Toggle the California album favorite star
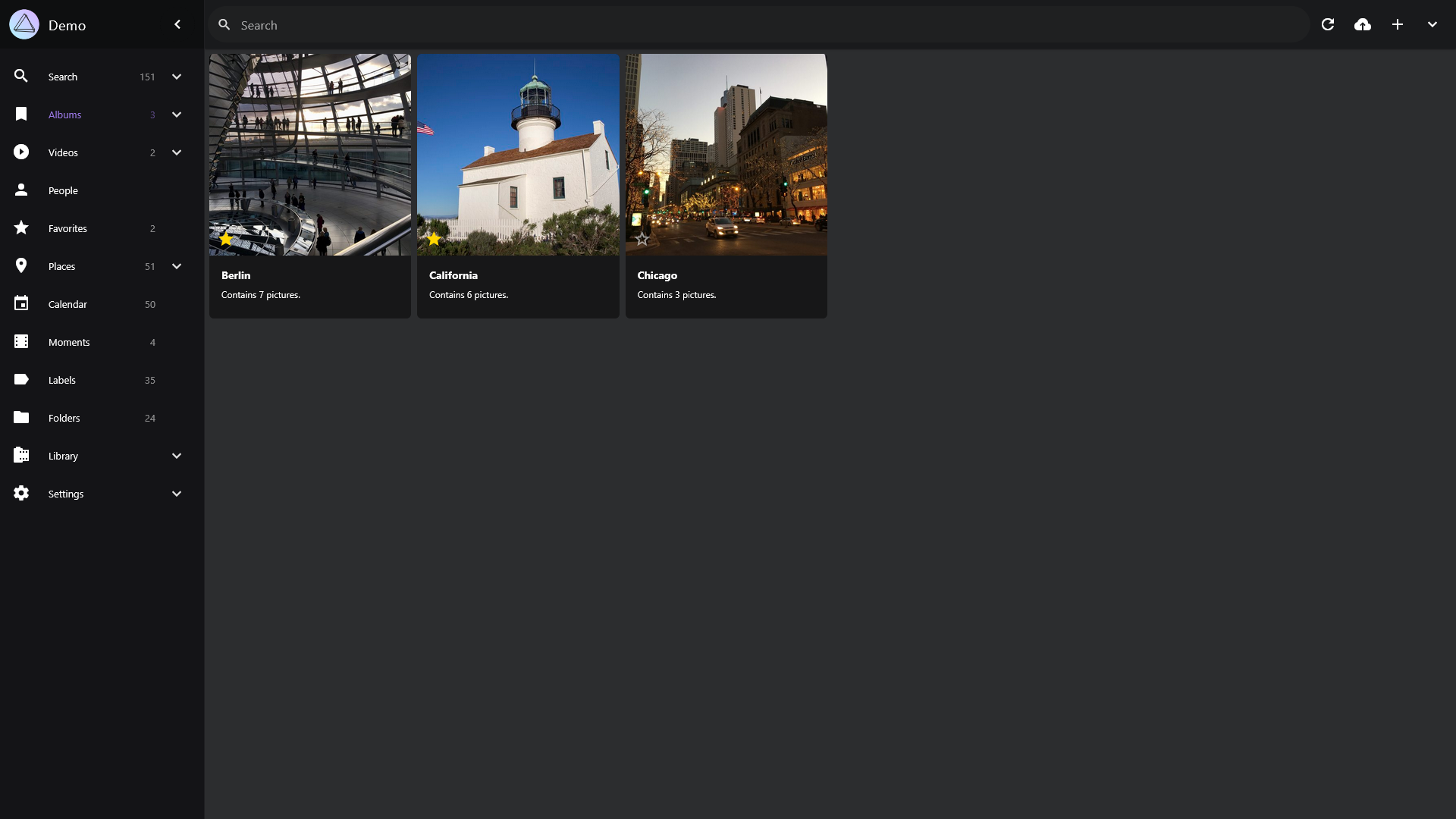 (x=434, y=239)
